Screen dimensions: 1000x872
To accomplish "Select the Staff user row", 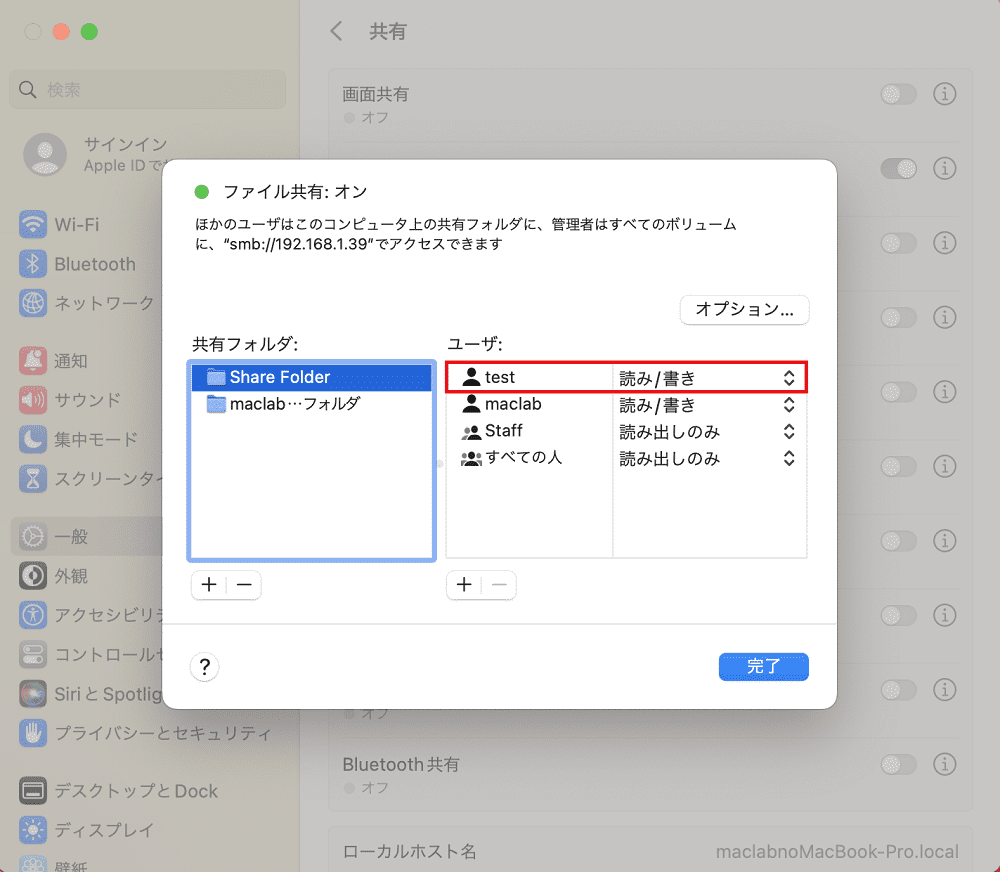I will (x=626, y=431).
